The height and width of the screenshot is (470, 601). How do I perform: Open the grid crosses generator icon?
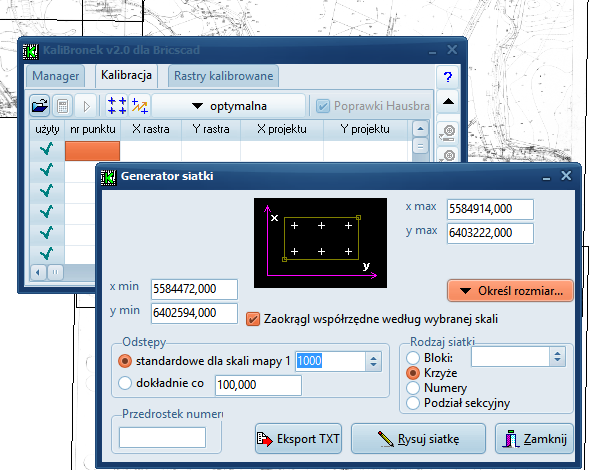point(116,105)
